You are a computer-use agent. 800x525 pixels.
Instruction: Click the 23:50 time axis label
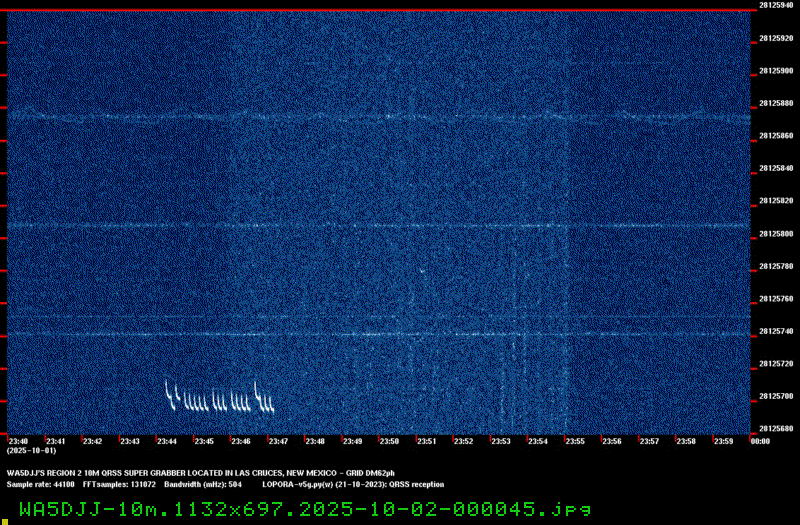[389, 441]
